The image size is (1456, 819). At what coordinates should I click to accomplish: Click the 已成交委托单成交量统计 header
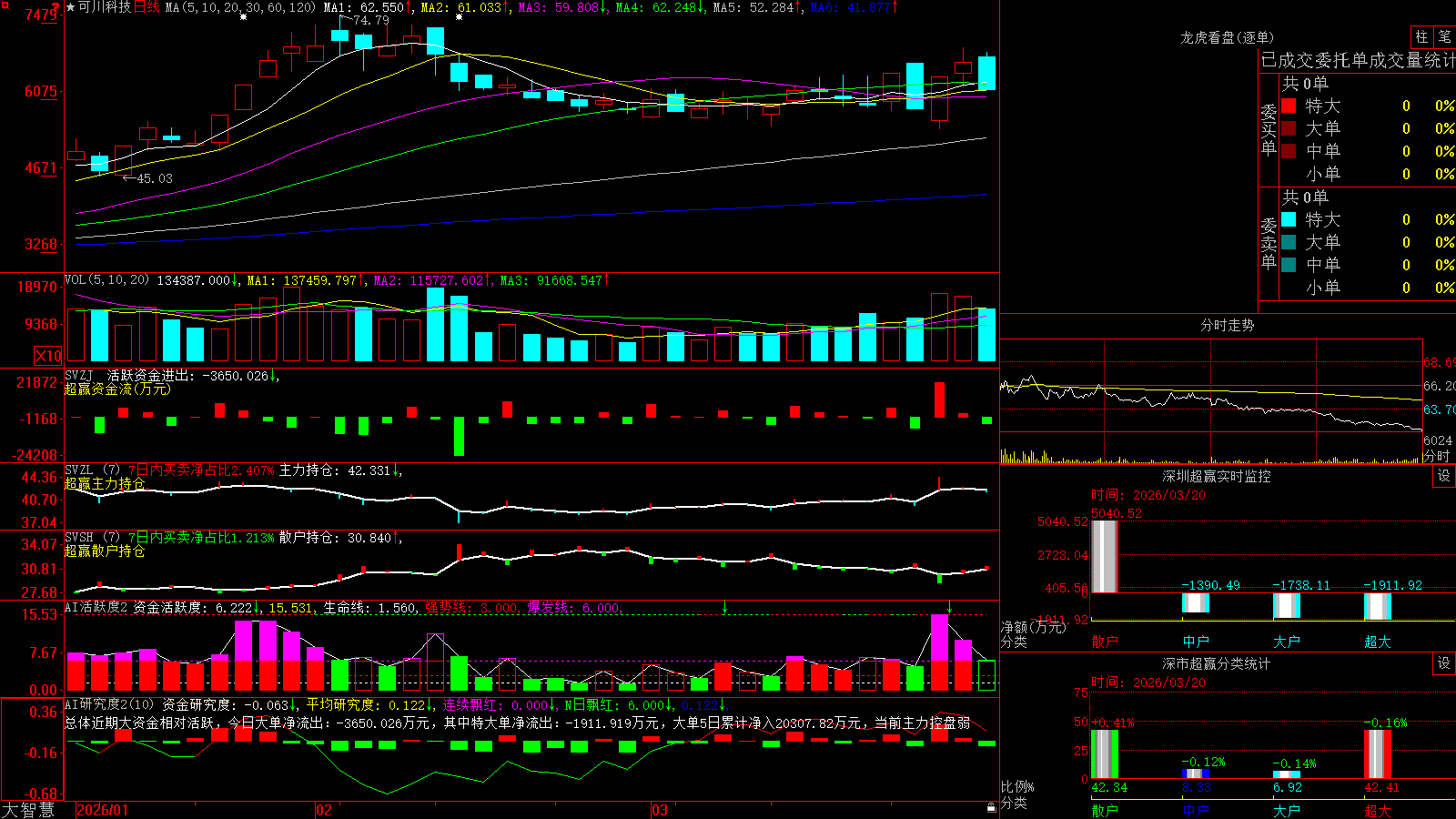[1358, 60]
